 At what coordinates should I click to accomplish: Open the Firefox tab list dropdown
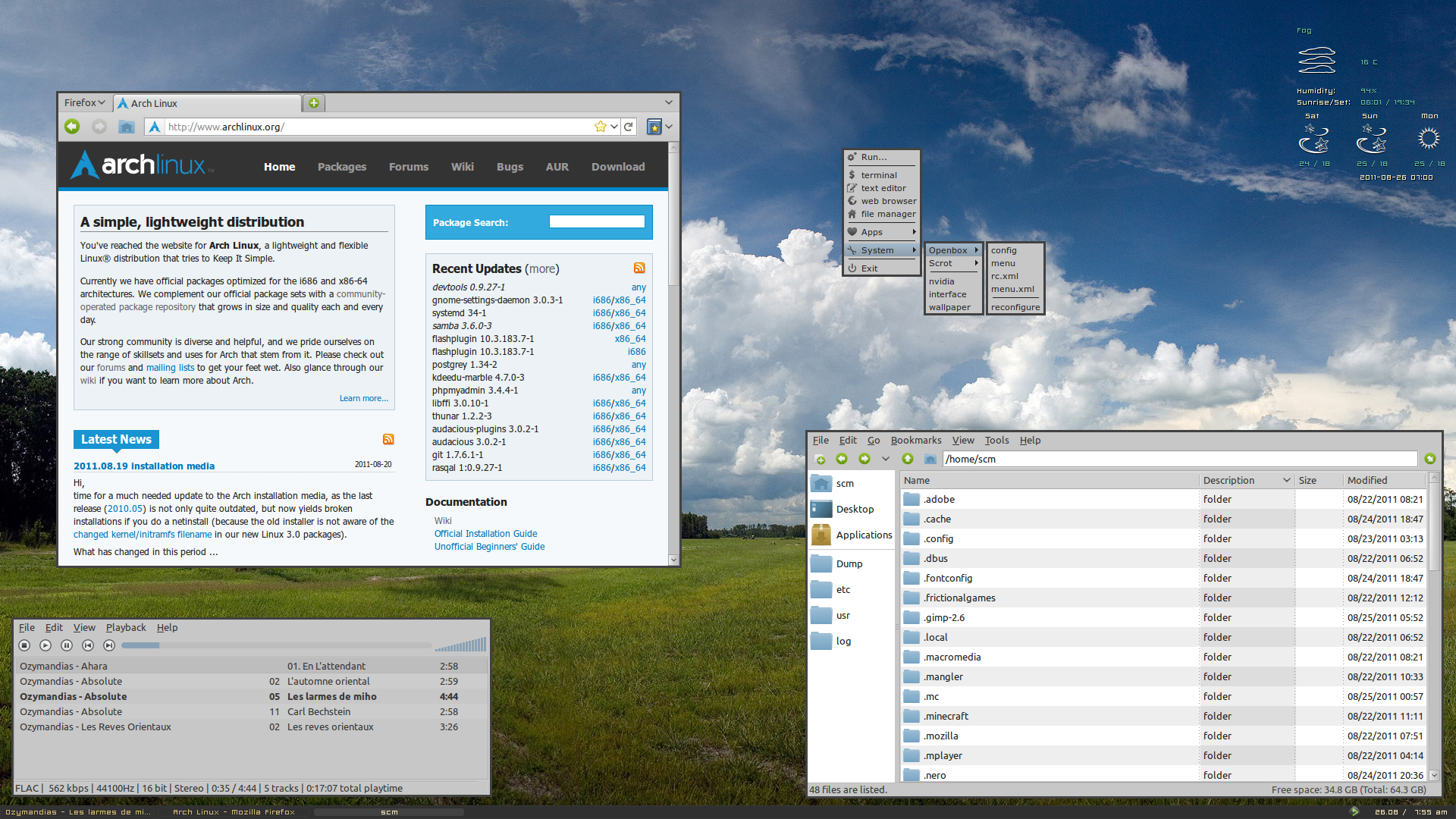(668, 102)
